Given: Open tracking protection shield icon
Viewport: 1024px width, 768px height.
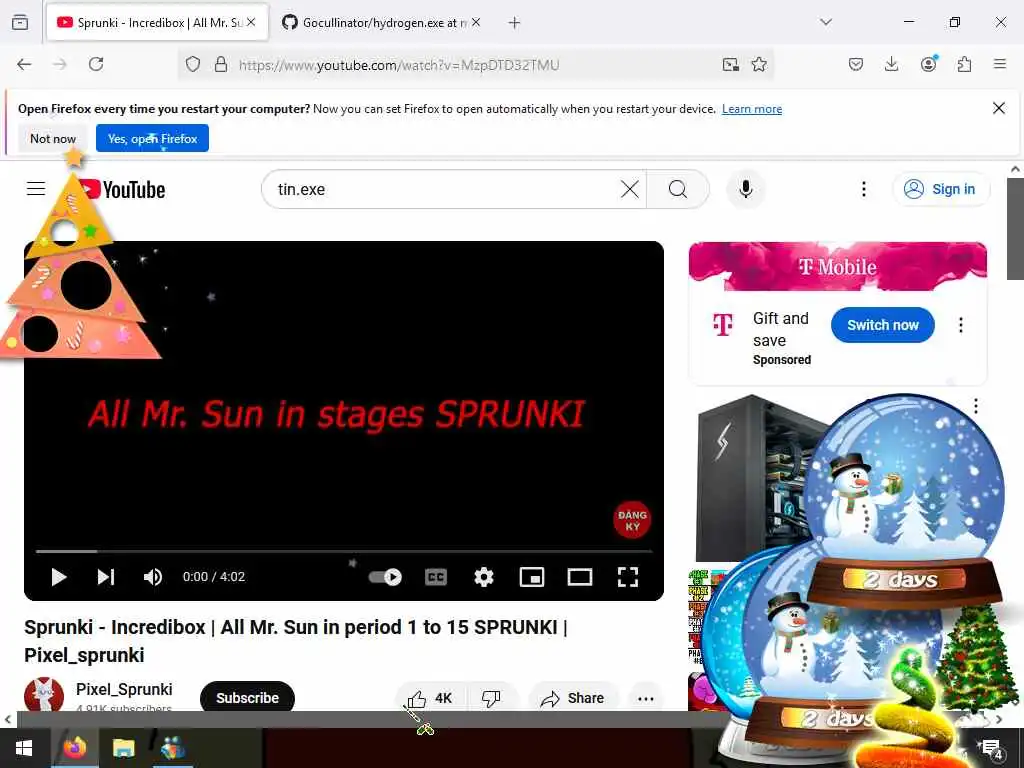Looking at the screenshot, I should 193,64.
